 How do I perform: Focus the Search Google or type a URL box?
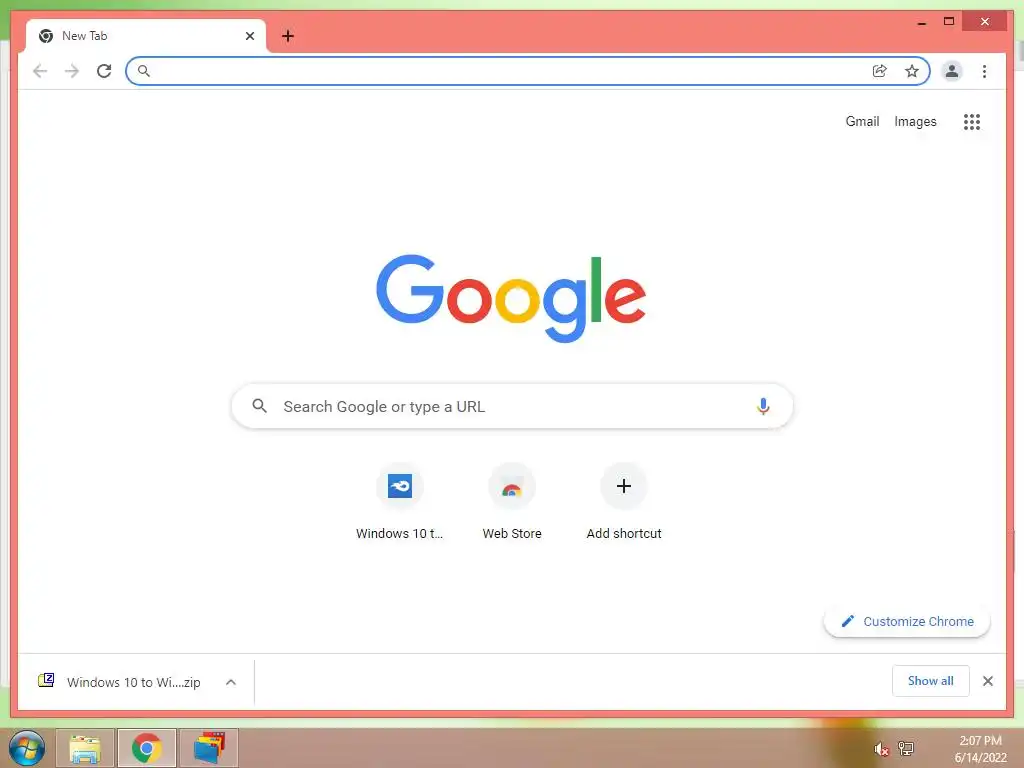pyautogui.click(x=512, y=406)
